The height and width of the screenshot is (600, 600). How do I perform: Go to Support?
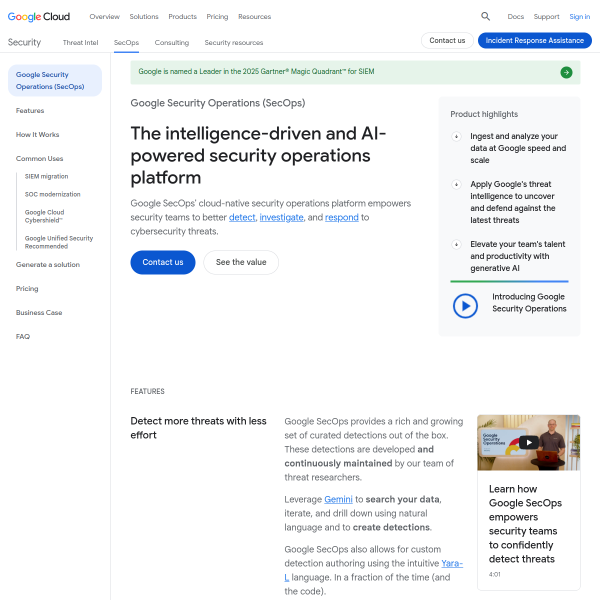[x=546, y=17]
